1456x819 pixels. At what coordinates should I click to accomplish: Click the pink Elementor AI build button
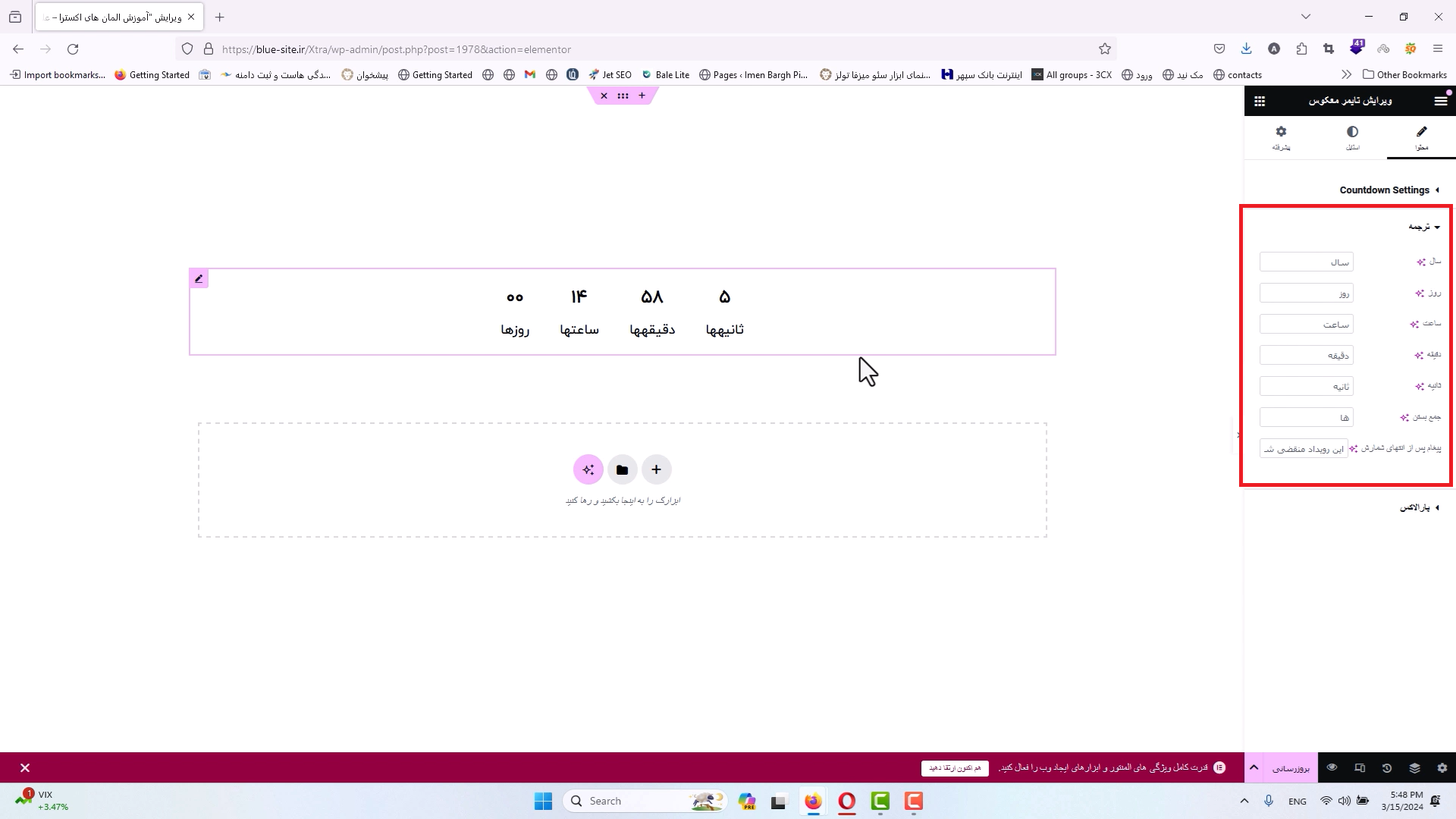588,469
